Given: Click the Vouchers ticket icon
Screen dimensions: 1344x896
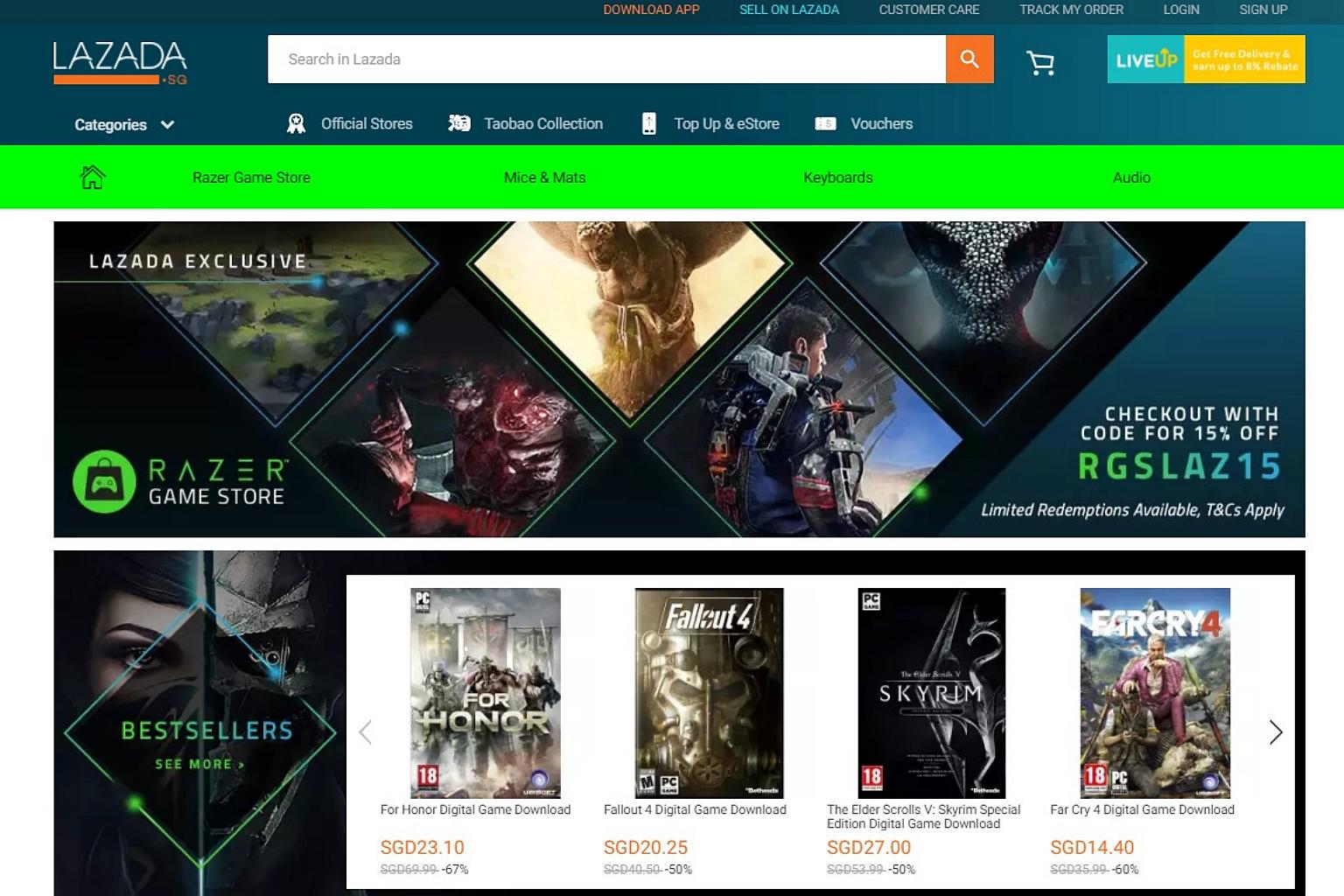Looking at the screenshot, I should coord(825,124).
